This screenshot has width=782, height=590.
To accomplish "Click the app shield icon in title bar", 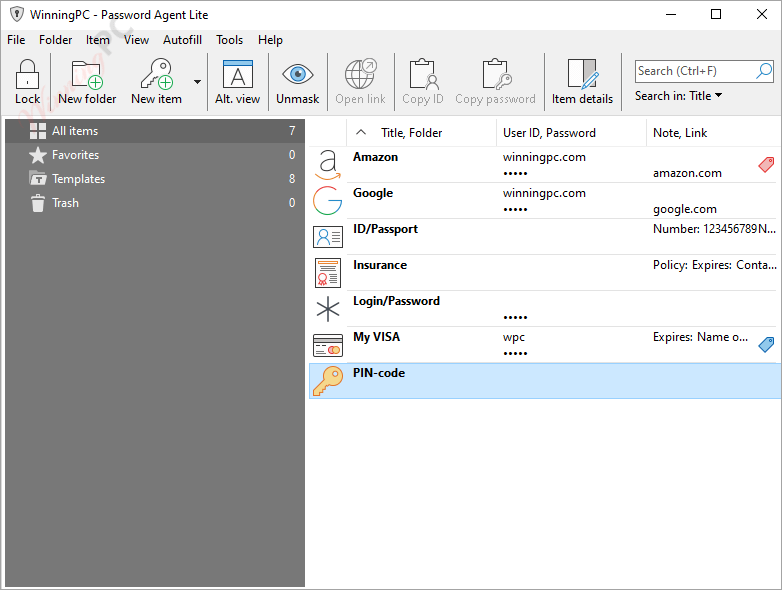I will click(16, 14).
